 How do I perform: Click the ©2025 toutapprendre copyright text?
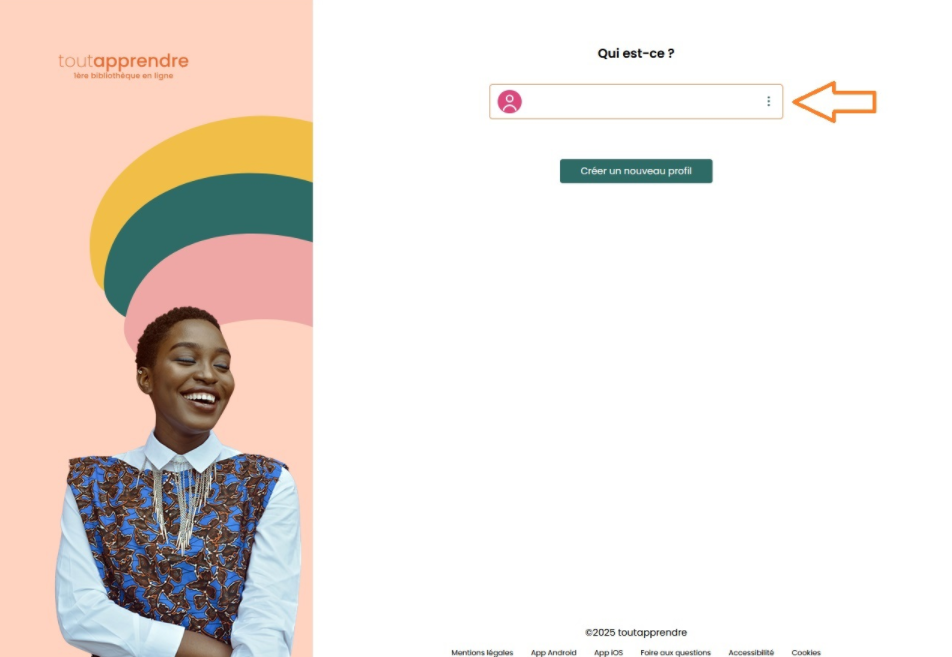[636, 632]
